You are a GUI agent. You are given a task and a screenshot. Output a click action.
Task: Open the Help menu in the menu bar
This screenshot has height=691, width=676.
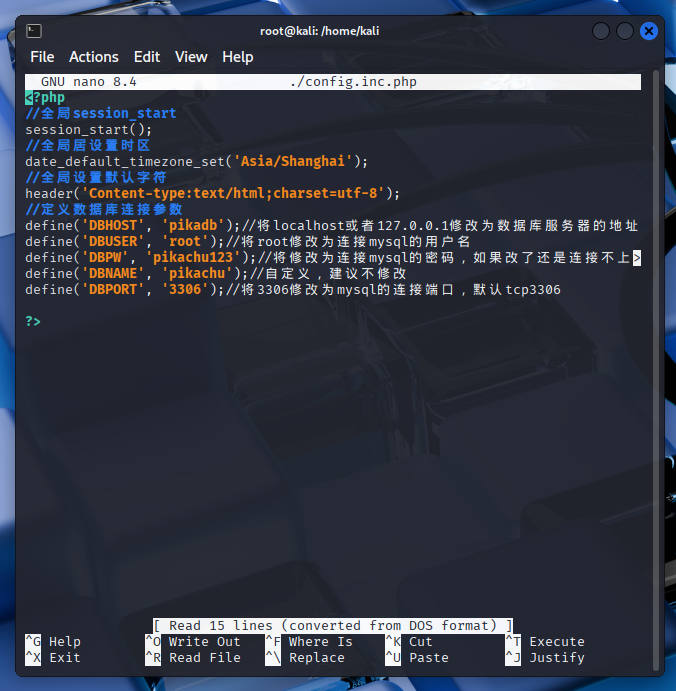(x=237, y=57)
